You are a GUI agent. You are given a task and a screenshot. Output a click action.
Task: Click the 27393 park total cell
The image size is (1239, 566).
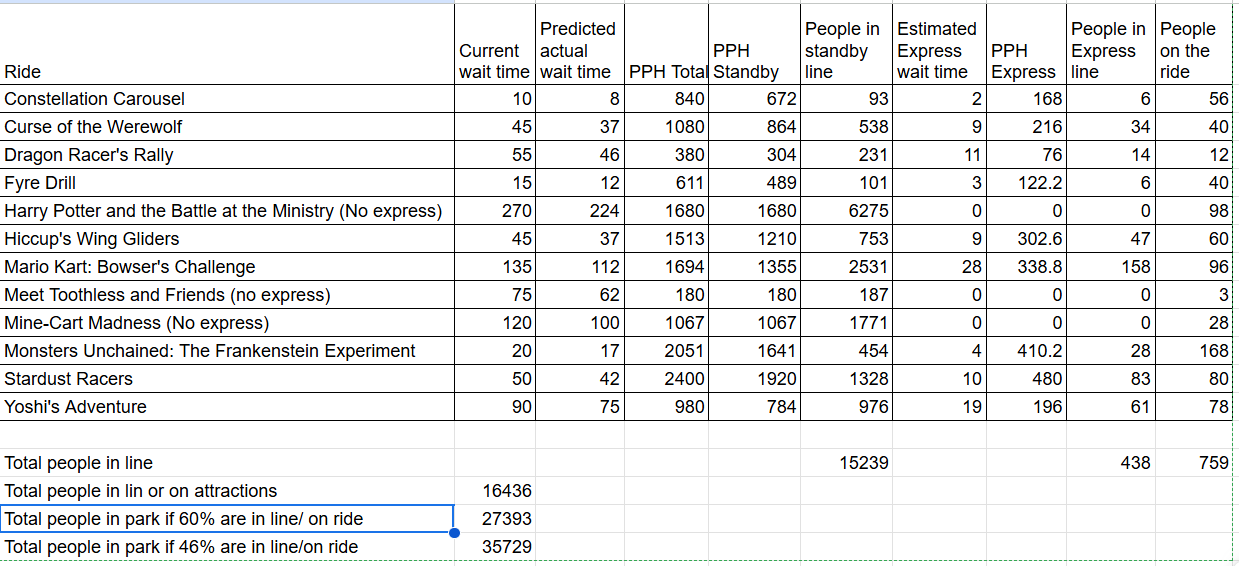(495, 519)
